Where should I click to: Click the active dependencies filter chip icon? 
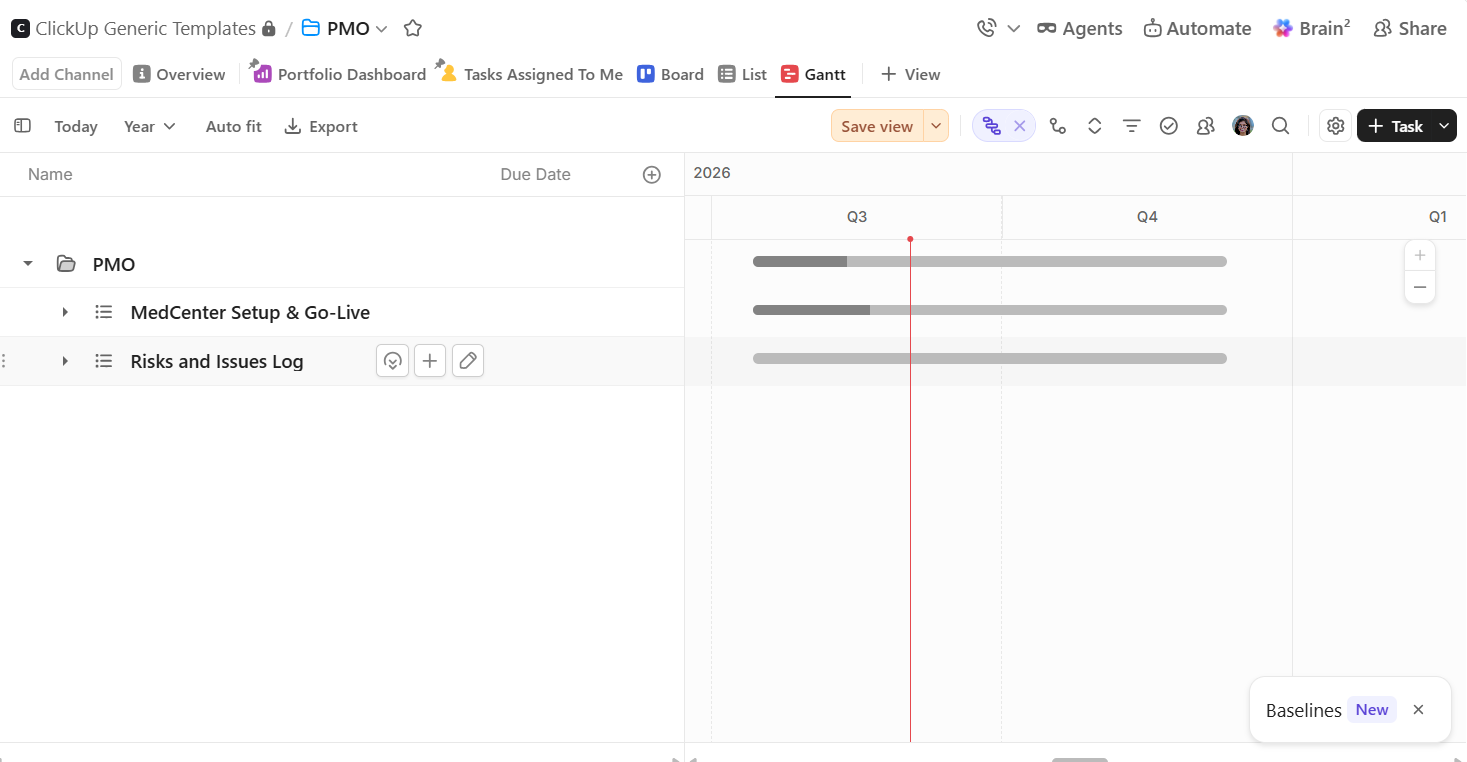coord(991,126)
